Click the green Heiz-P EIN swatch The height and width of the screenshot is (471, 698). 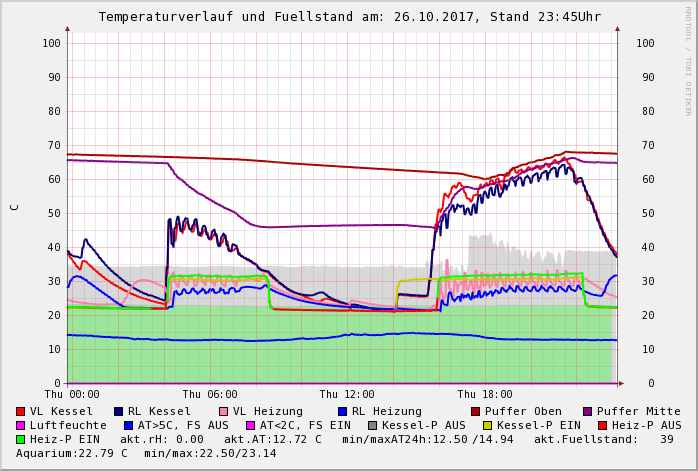(21, 439)
